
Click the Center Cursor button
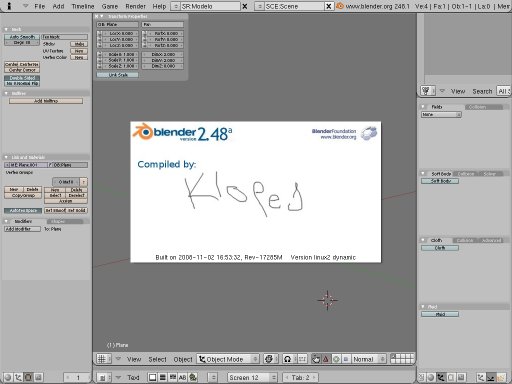click(22, 70)
